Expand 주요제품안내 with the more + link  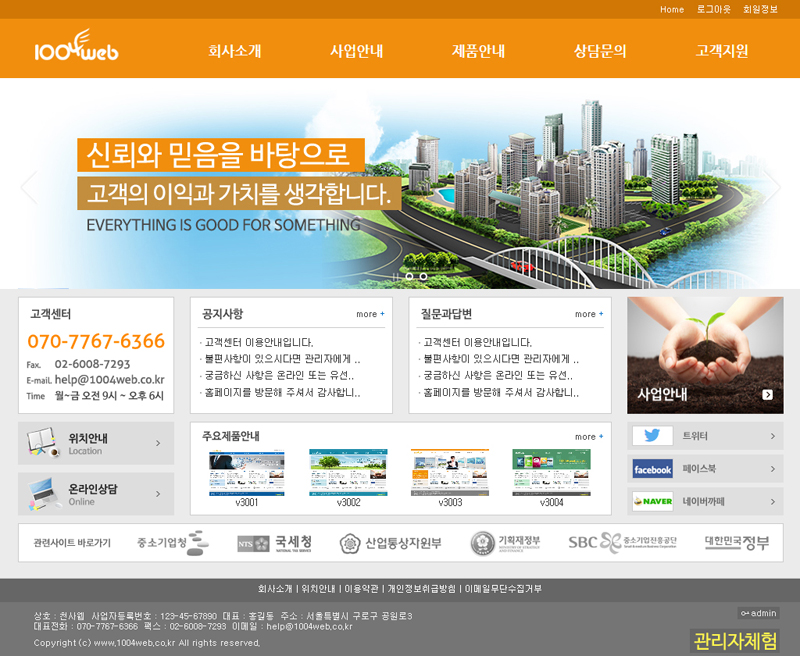click(x=589, y=437)
